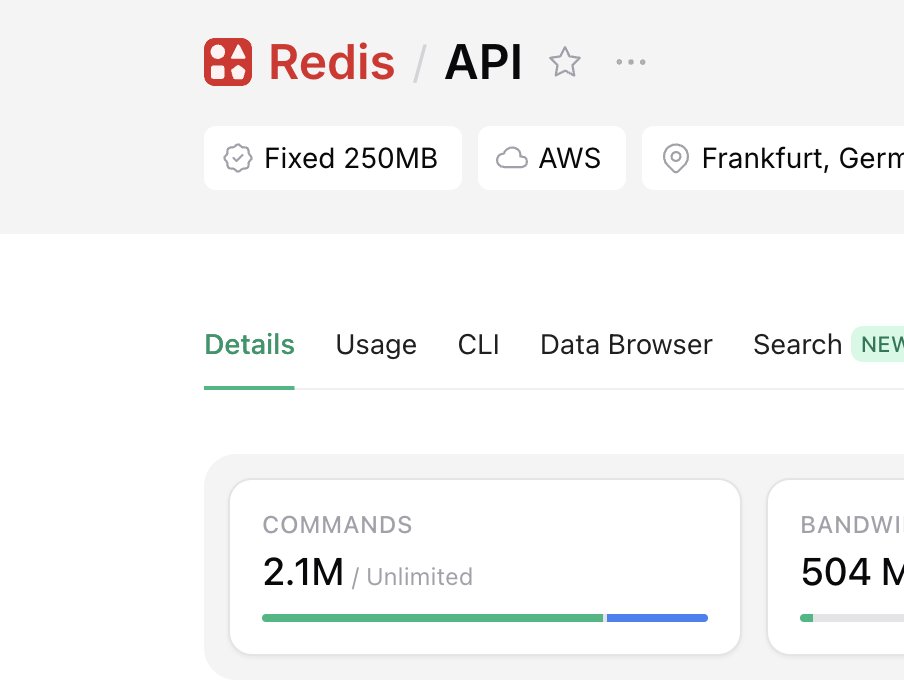Open the Search tab
904x694 pixels.
point(797,345)
